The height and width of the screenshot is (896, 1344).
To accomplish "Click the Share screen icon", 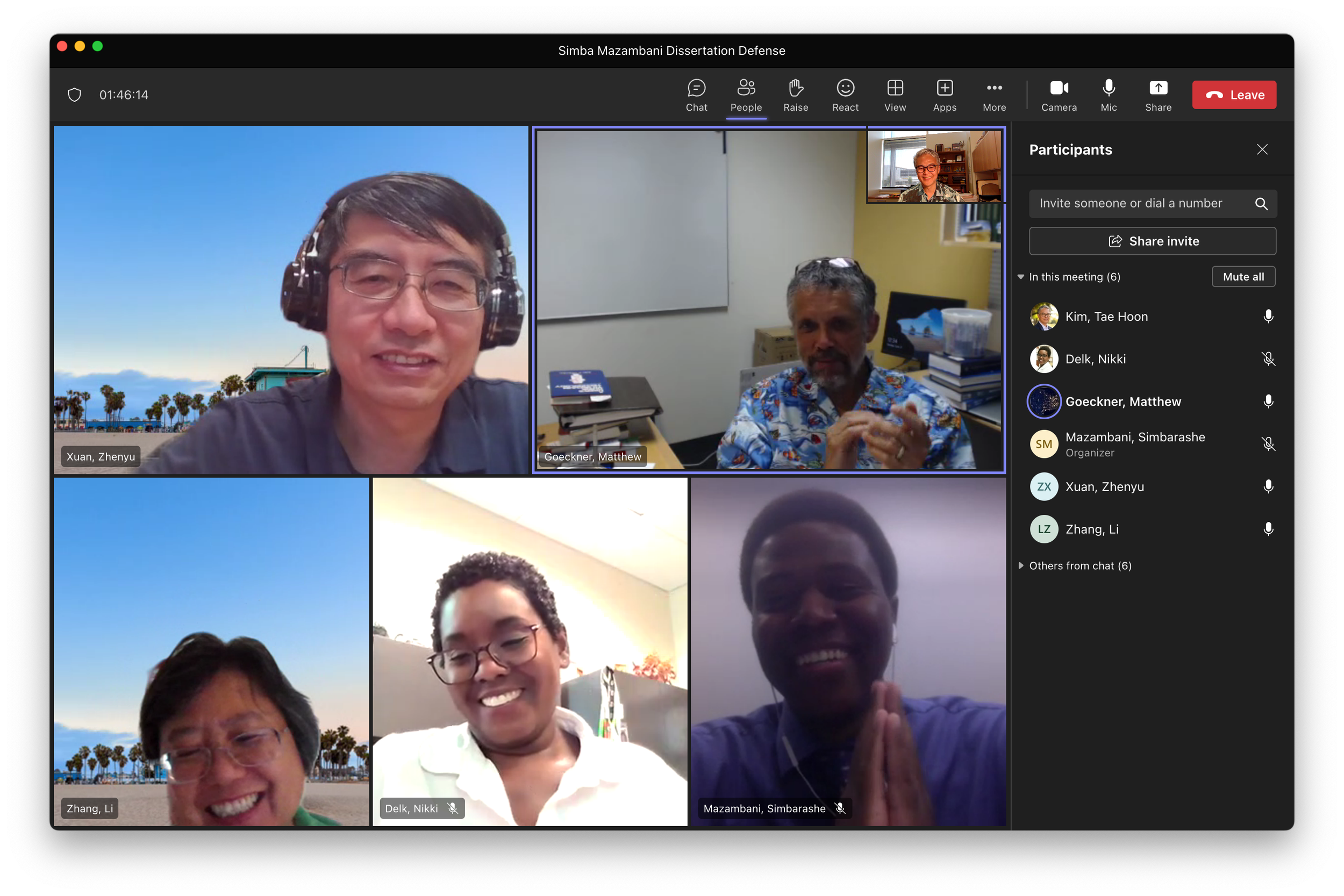I will coord(1157,95).
